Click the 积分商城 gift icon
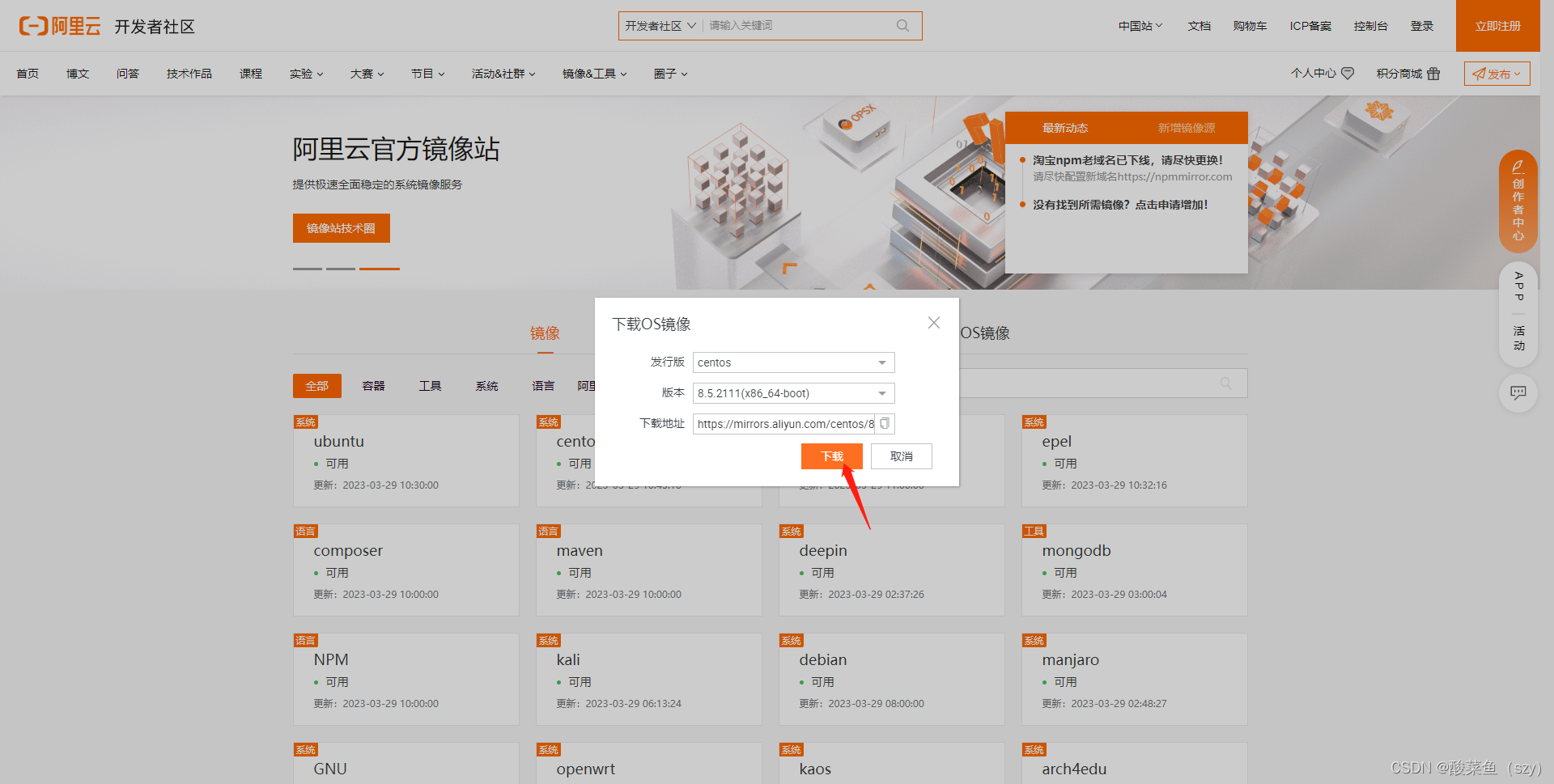This screenshot has height=784, width=1554. [x=1433, y=74]
